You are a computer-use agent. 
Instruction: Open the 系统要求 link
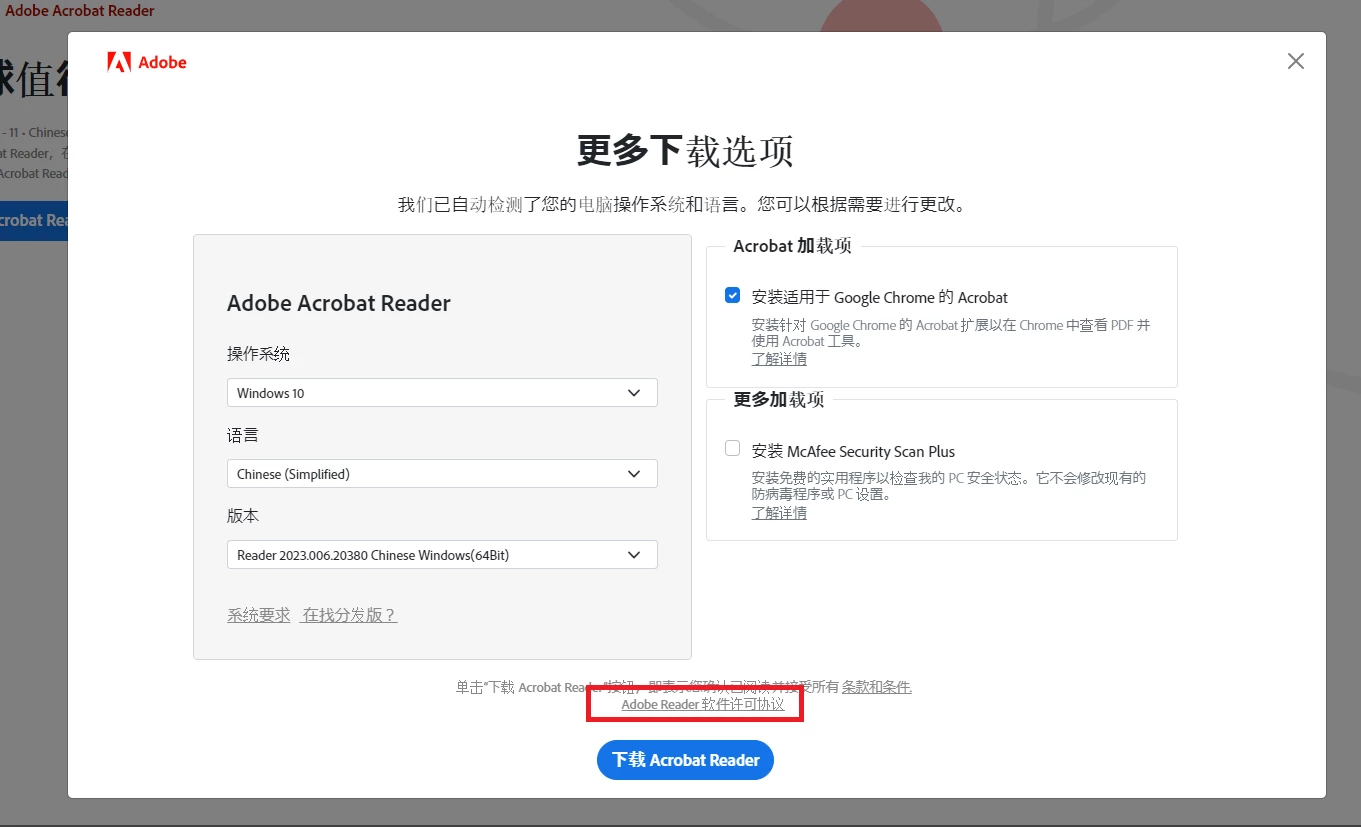259,615
